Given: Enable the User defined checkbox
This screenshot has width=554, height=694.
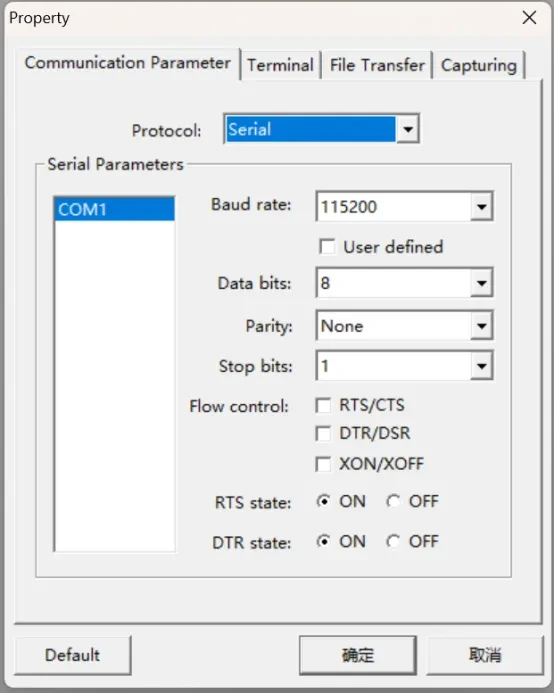Looking at the screenshot, I should click(327, 247).
